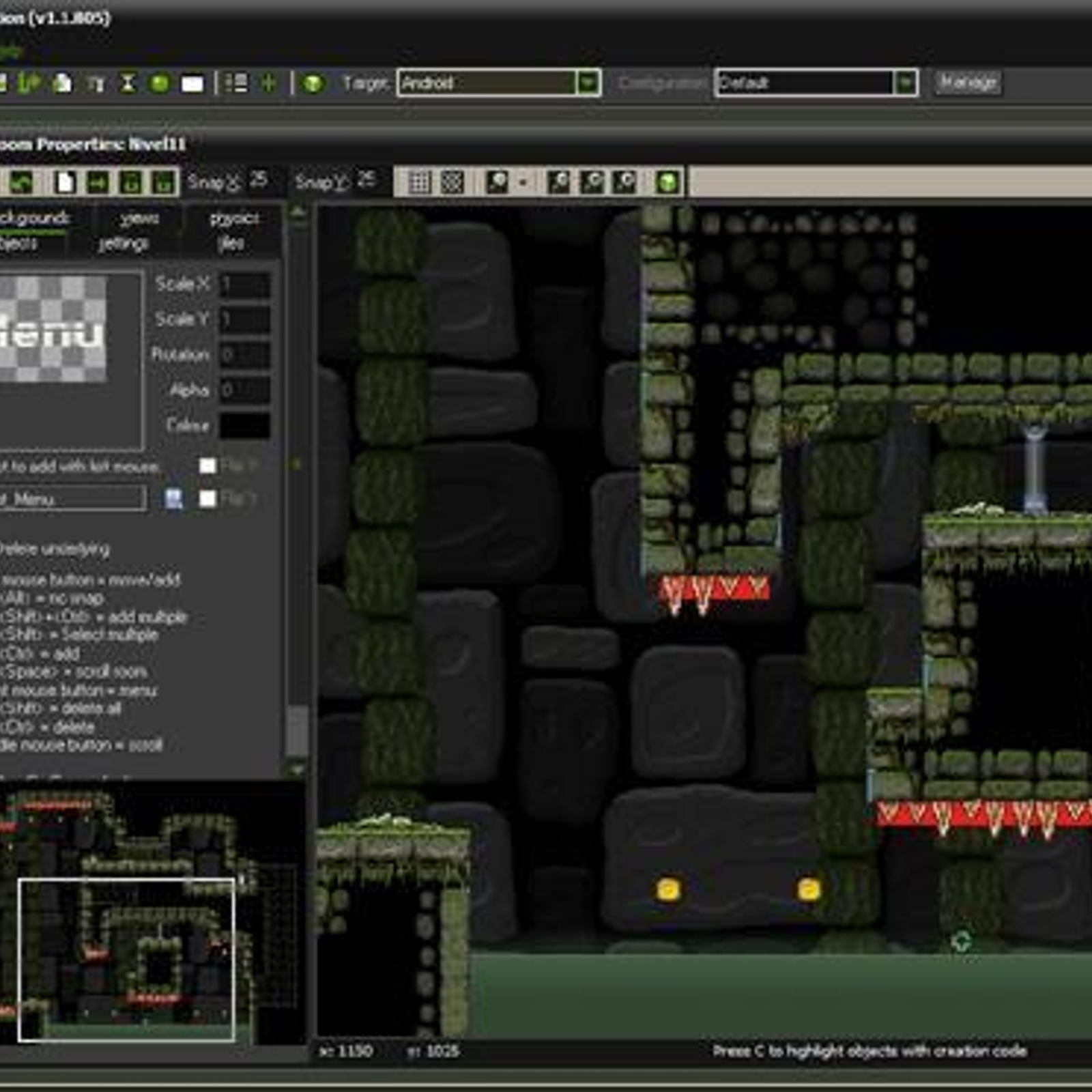Toggle the Flip Y checkbox
Viewport: 1092px width, 1092px height.
tap(207, 499)
